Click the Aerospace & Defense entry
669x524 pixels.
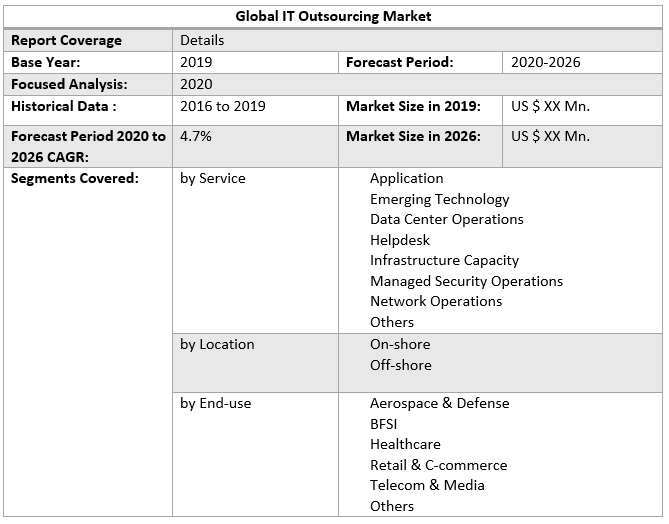coord(439,403)
